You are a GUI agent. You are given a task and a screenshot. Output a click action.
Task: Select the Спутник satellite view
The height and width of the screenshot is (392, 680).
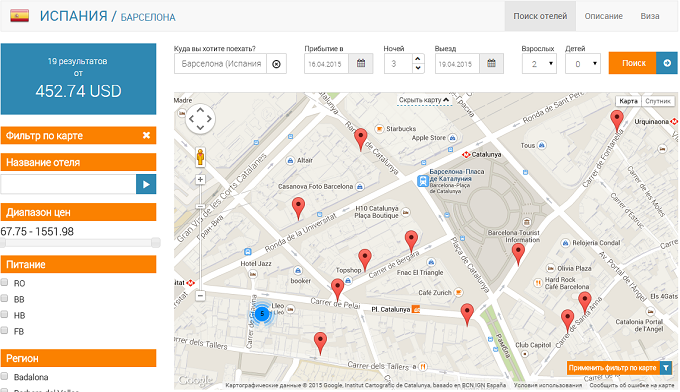pos(658,101)
